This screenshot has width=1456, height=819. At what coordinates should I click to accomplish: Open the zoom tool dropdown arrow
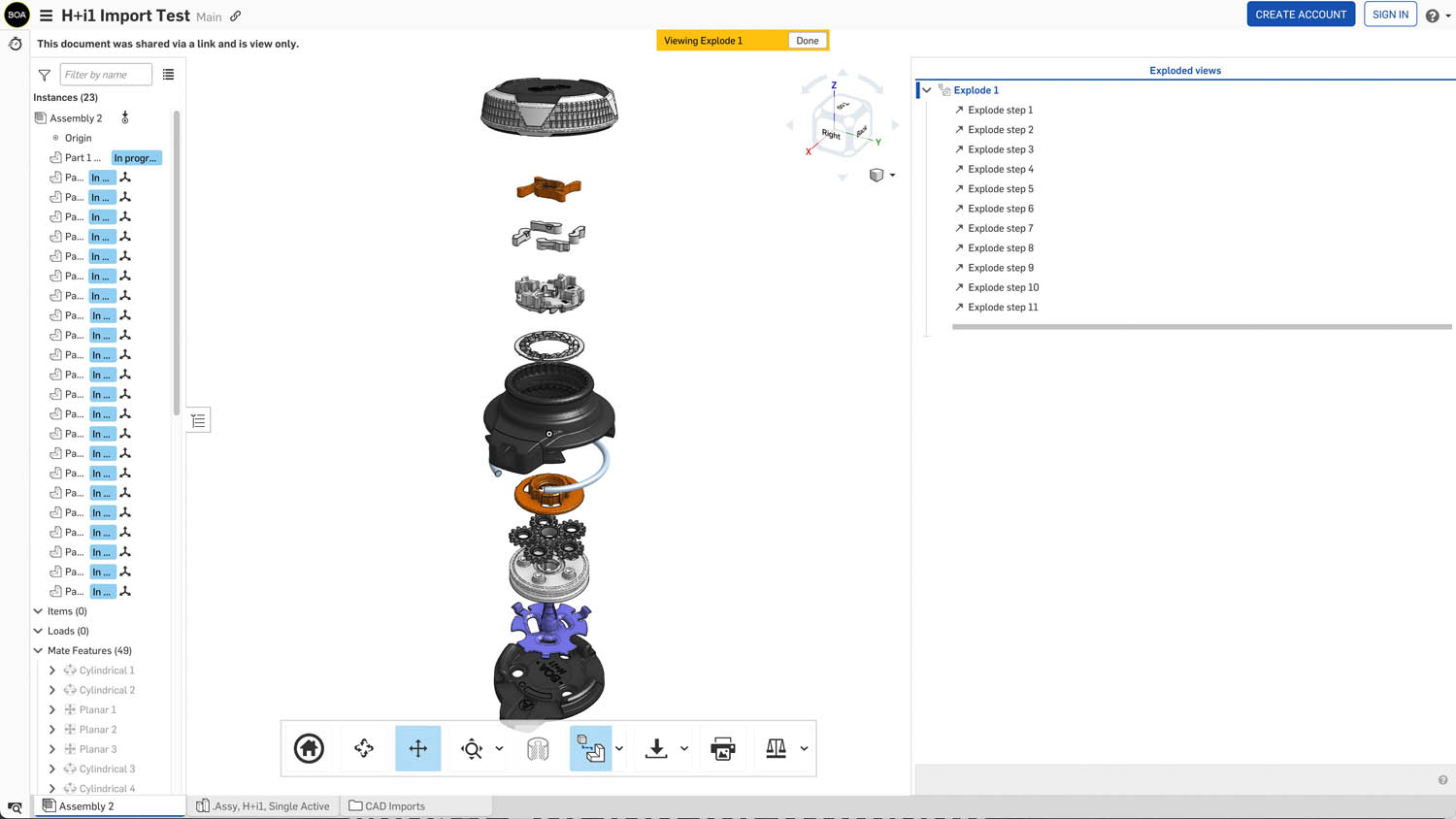[x=500, y=748]
